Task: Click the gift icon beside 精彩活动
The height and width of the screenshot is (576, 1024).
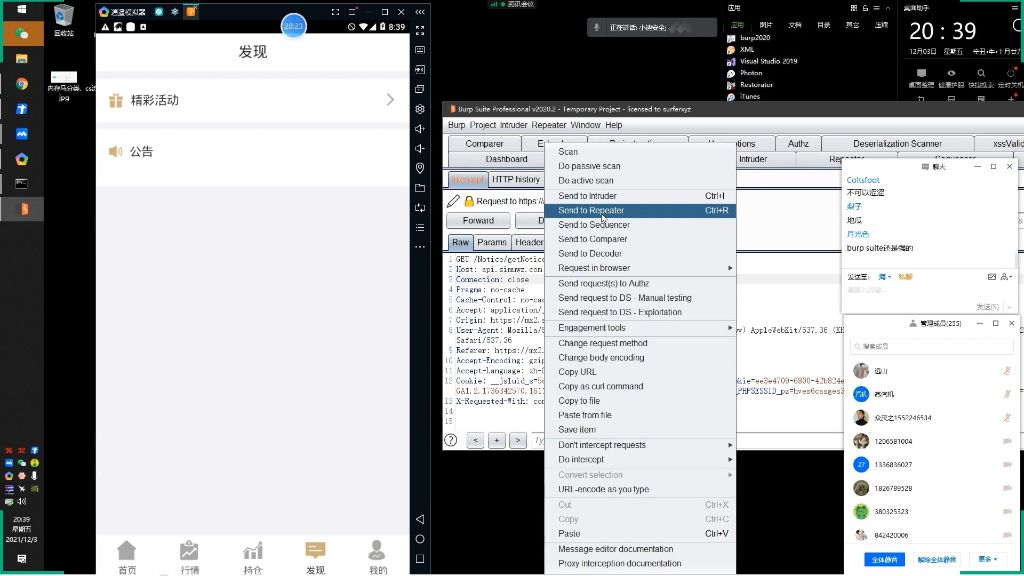Action: click(116, 101)
